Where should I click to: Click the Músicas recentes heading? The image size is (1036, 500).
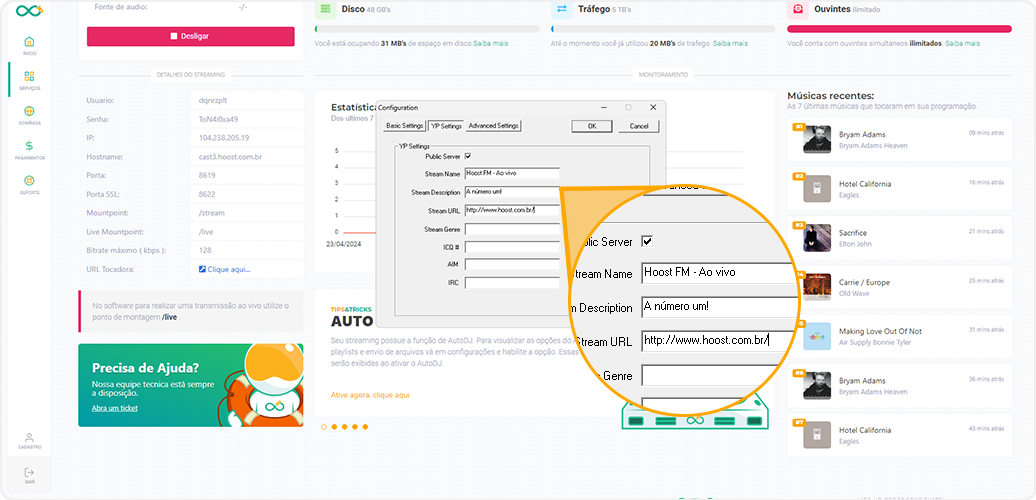831,96
